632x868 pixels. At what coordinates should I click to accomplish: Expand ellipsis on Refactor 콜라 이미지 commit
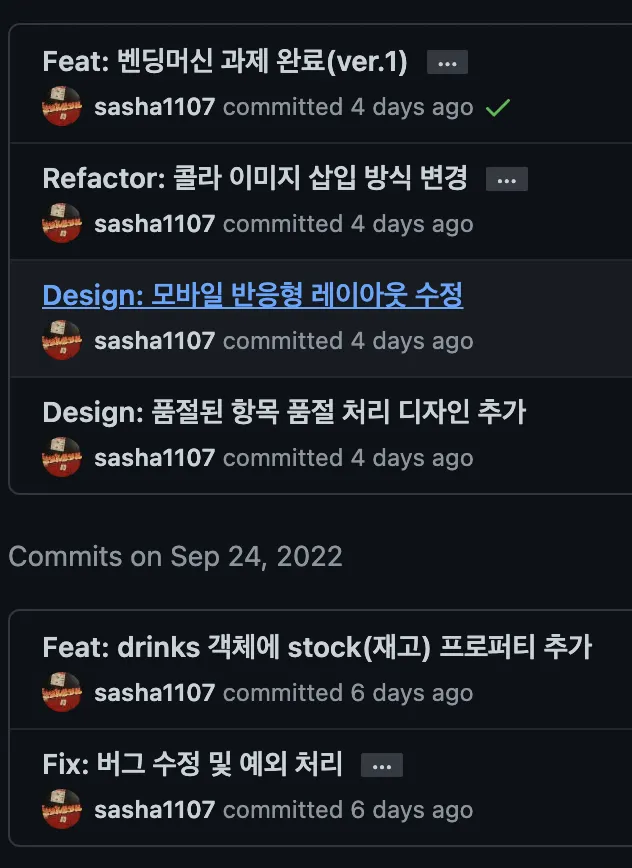pos(506,180)
